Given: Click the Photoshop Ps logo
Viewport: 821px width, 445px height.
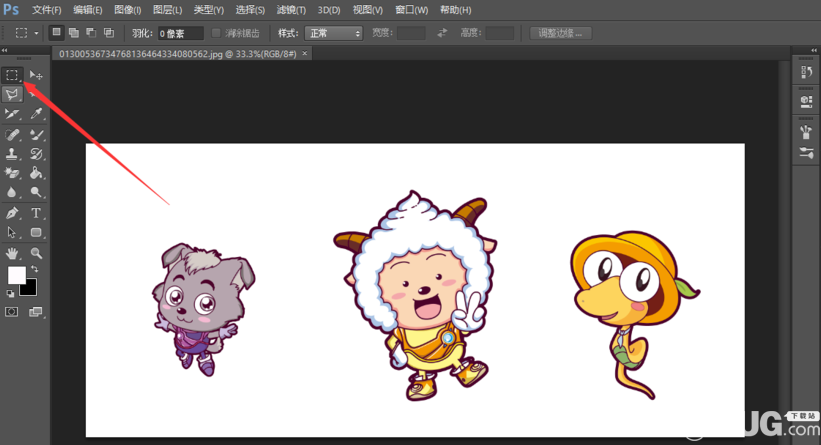Looking at the screenshot, I should click(11, 9).
